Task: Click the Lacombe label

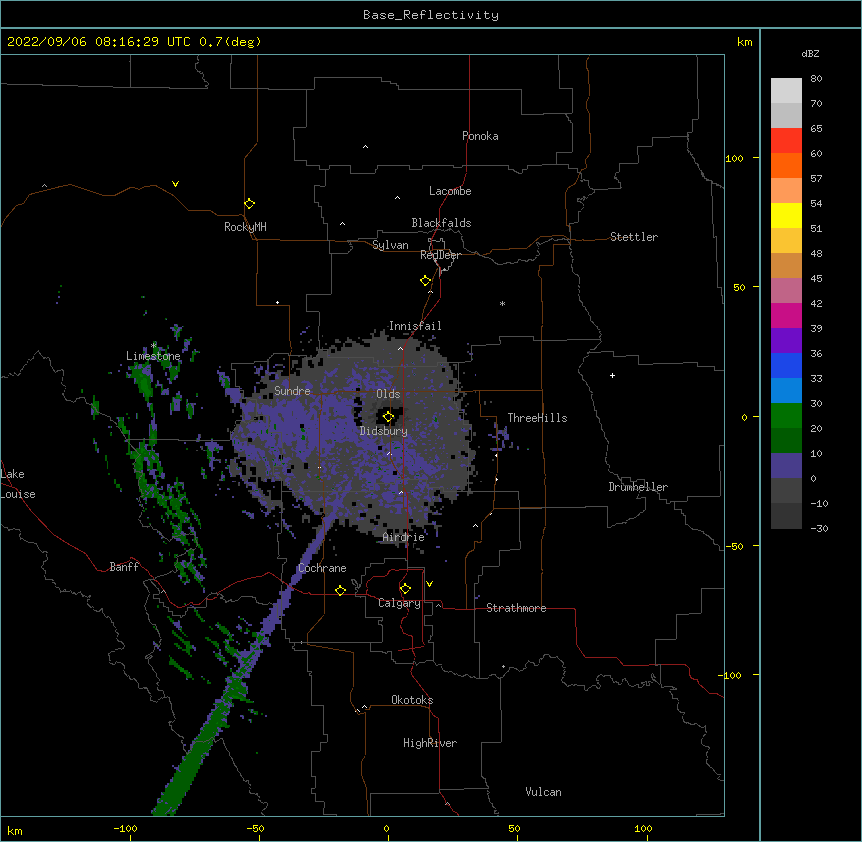Action: point(450,191)
